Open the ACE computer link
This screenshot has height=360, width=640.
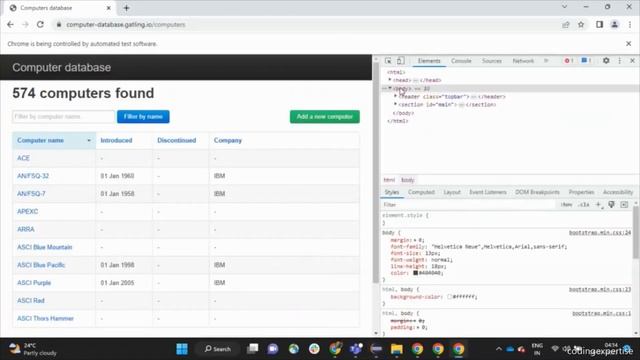[23, 158]
